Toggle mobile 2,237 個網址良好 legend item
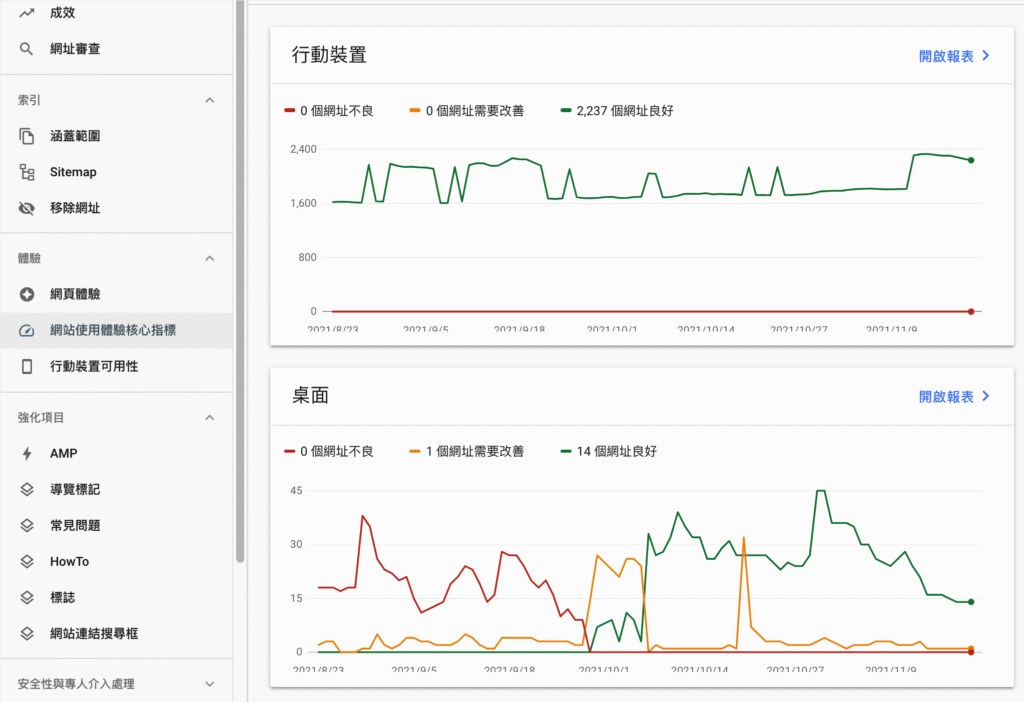Viewport: 1024px width, 702px height. tap(617, 111)
